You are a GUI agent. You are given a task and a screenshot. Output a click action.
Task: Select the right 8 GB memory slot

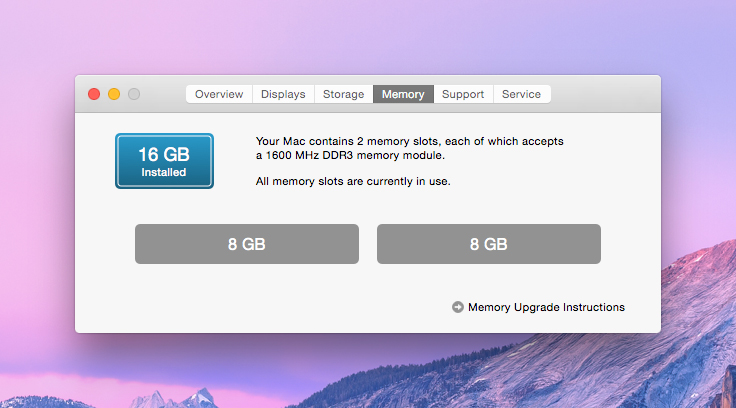[489, 244]
